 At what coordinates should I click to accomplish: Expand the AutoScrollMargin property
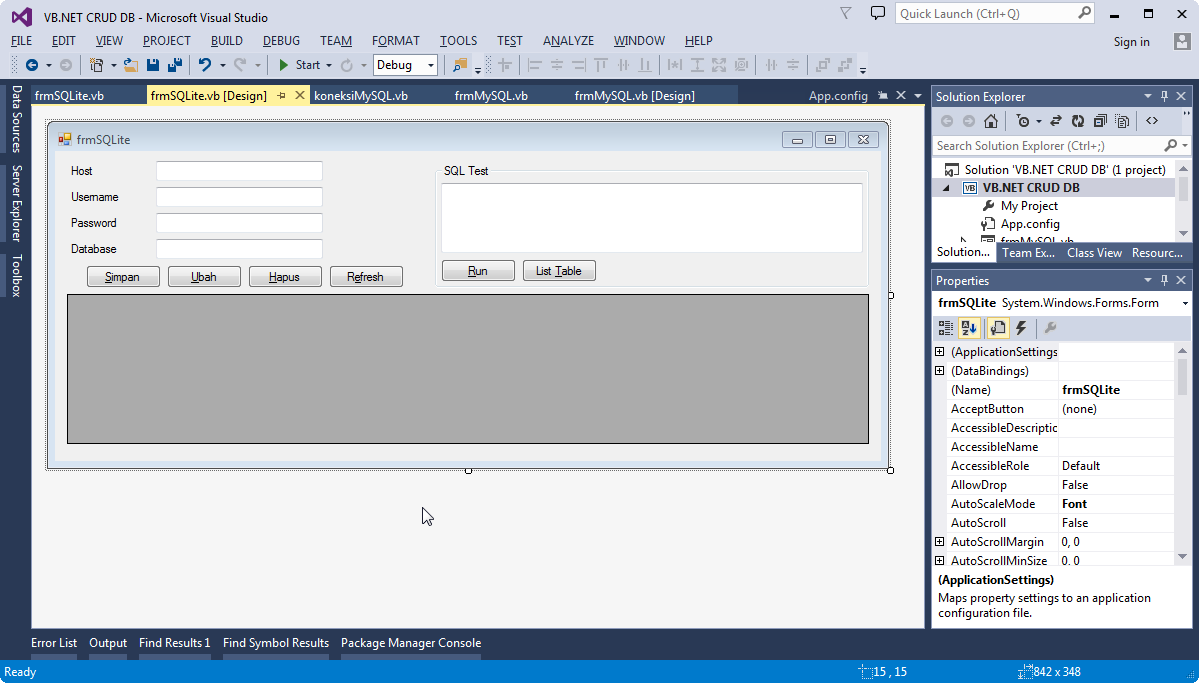(x=939, y=542)
